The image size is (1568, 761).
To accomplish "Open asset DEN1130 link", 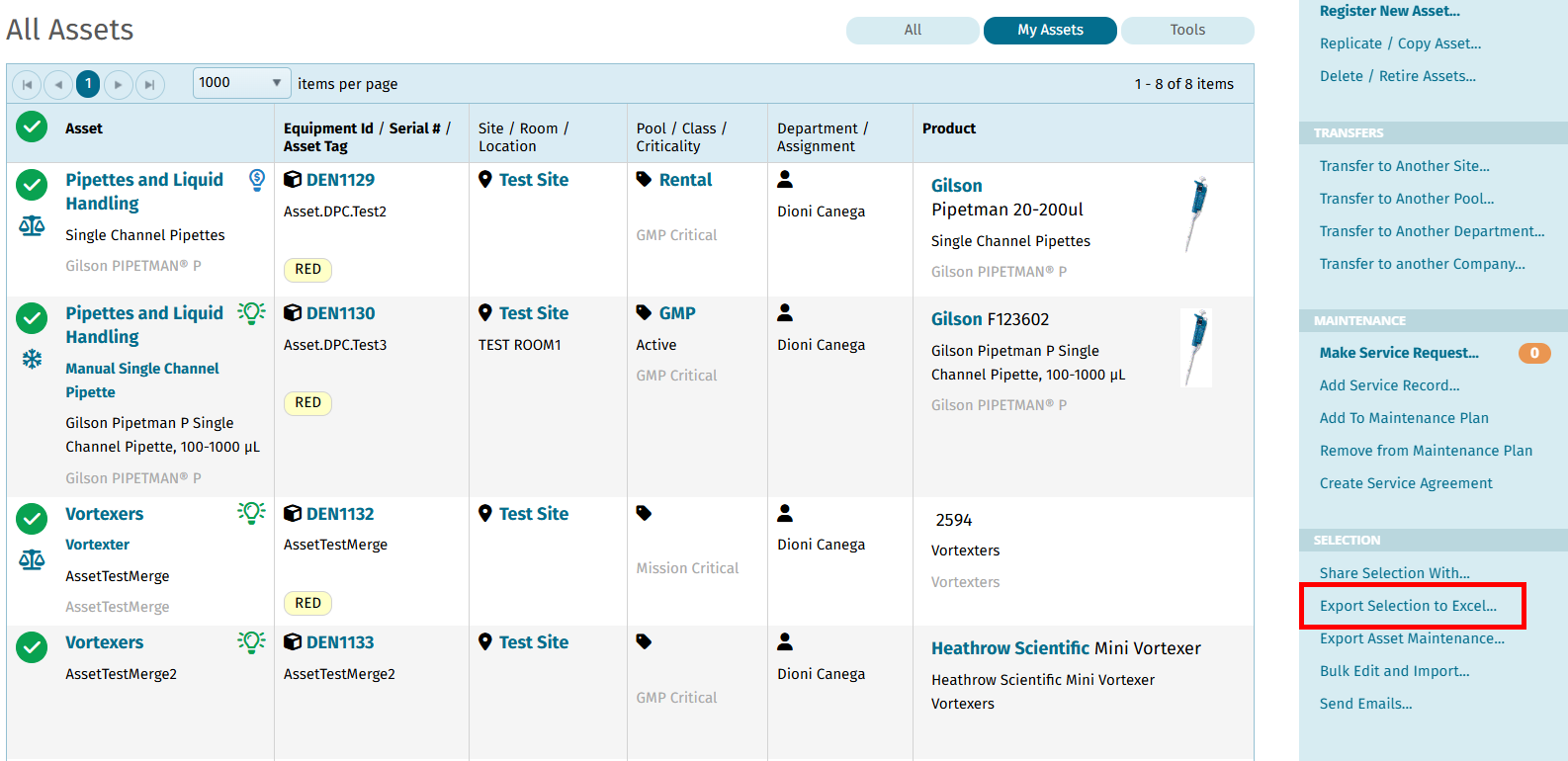I will click(340, 313).
